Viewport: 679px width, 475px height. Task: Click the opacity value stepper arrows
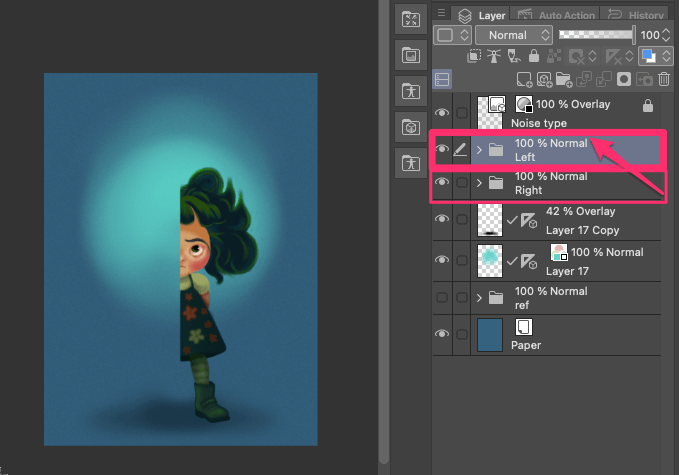[667, 35]
